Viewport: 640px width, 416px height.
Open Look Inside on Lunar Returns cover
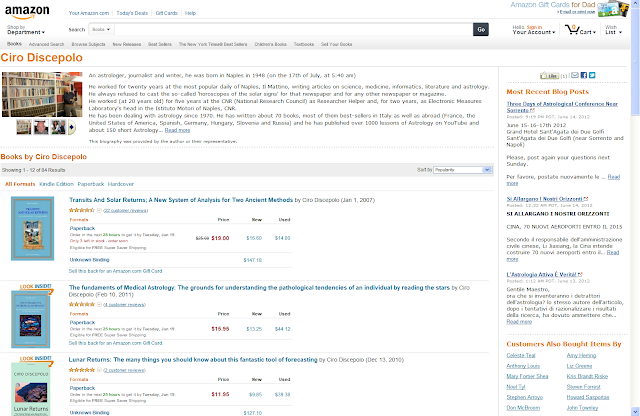(x=36, y=360)
